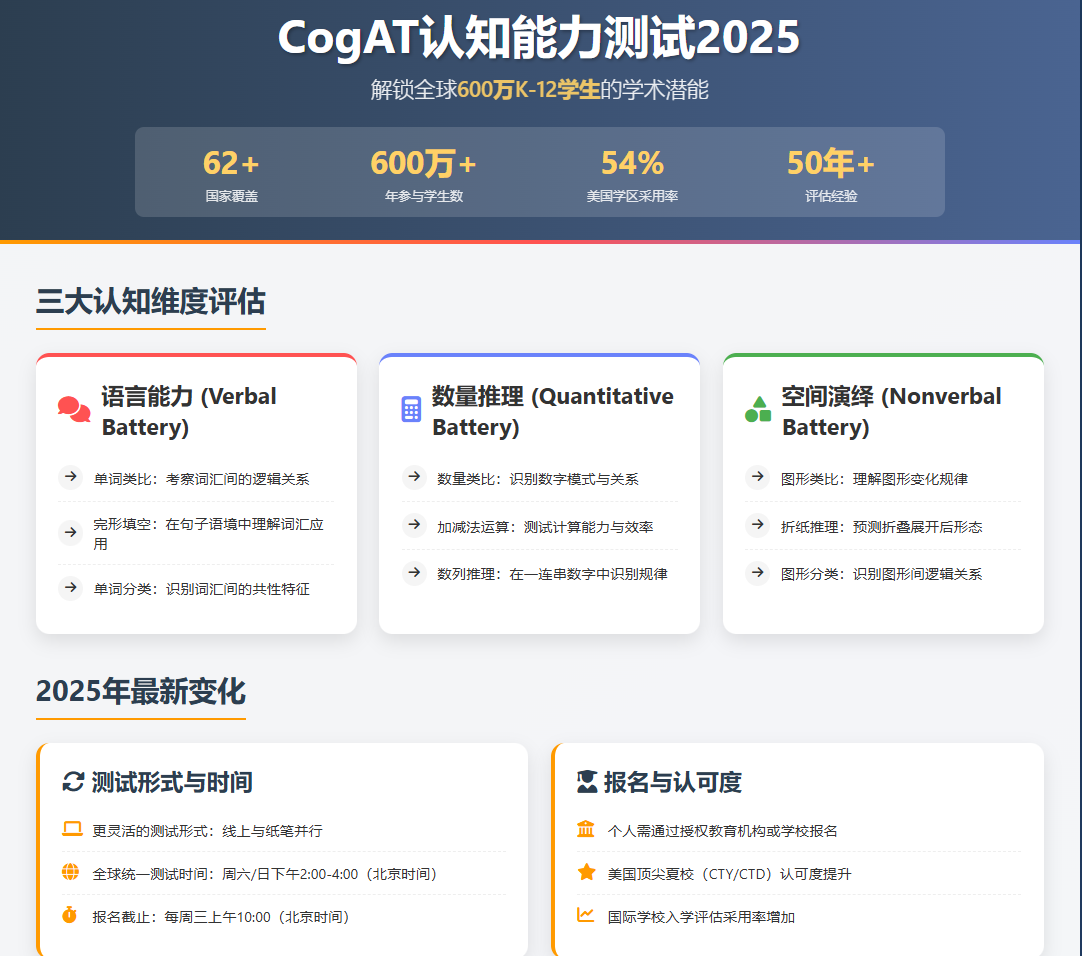Click the subtitle 解锁全球600万K-12学生的学术潜能

(x=540, y=90)
